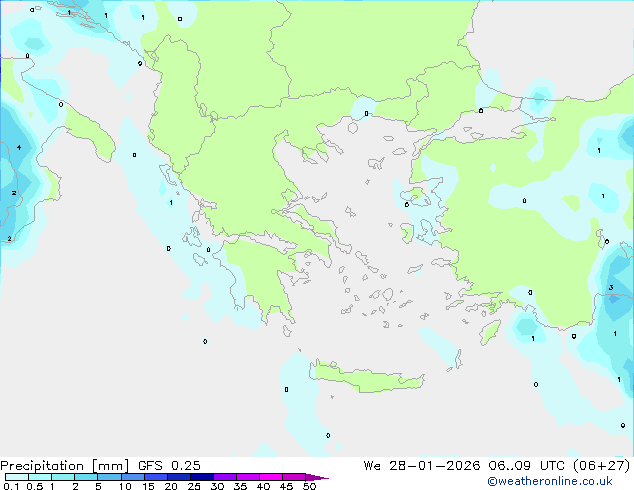Click legend scale label "45"
The height and width of the screenshot is (490, 634).
coord(286,486)
